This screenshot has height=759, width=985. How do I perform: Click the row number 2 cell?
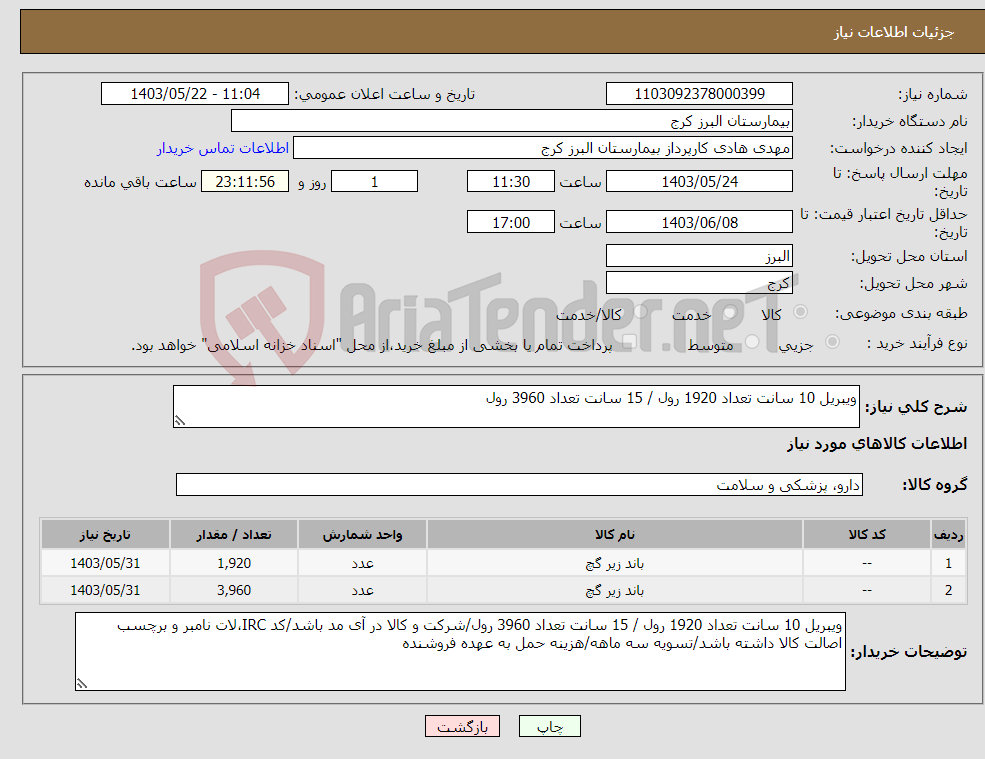click(x=949, y=590)
